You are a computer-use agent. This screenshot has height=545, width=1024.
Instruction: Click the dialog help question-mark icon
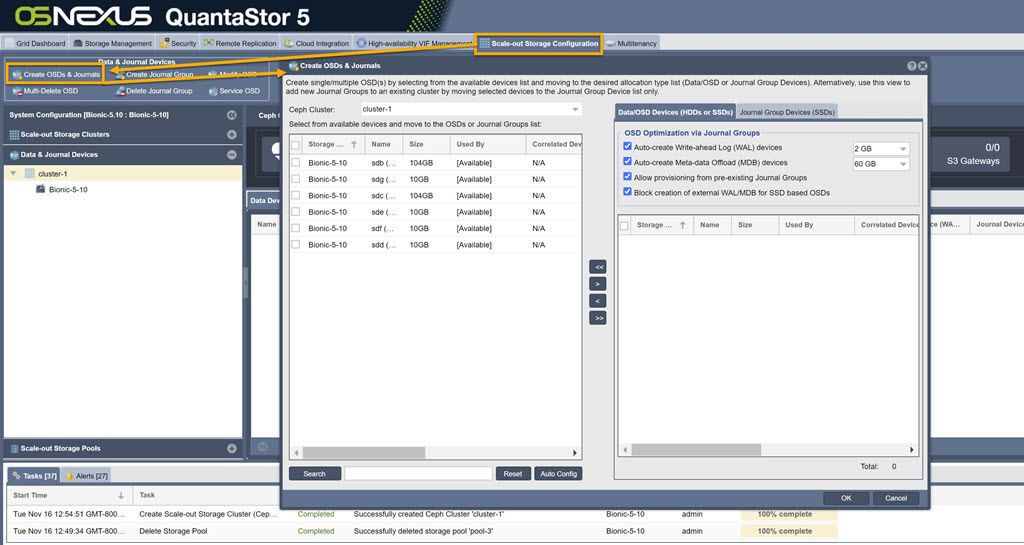click(x=912, y=66)
